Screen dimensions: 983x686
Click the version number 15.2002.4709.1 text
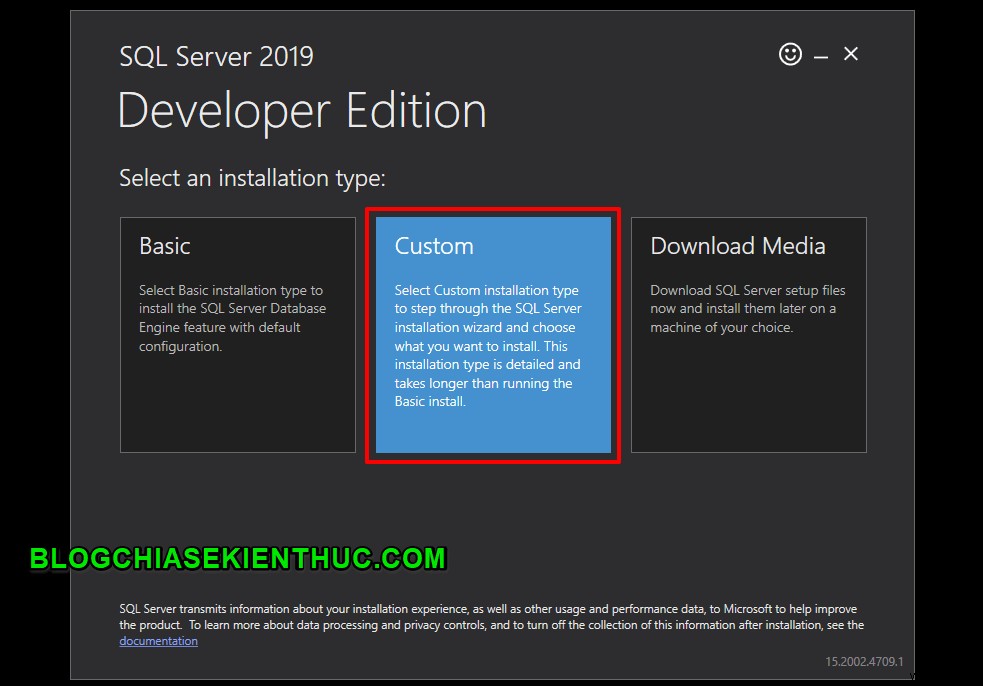pos(864,662)
